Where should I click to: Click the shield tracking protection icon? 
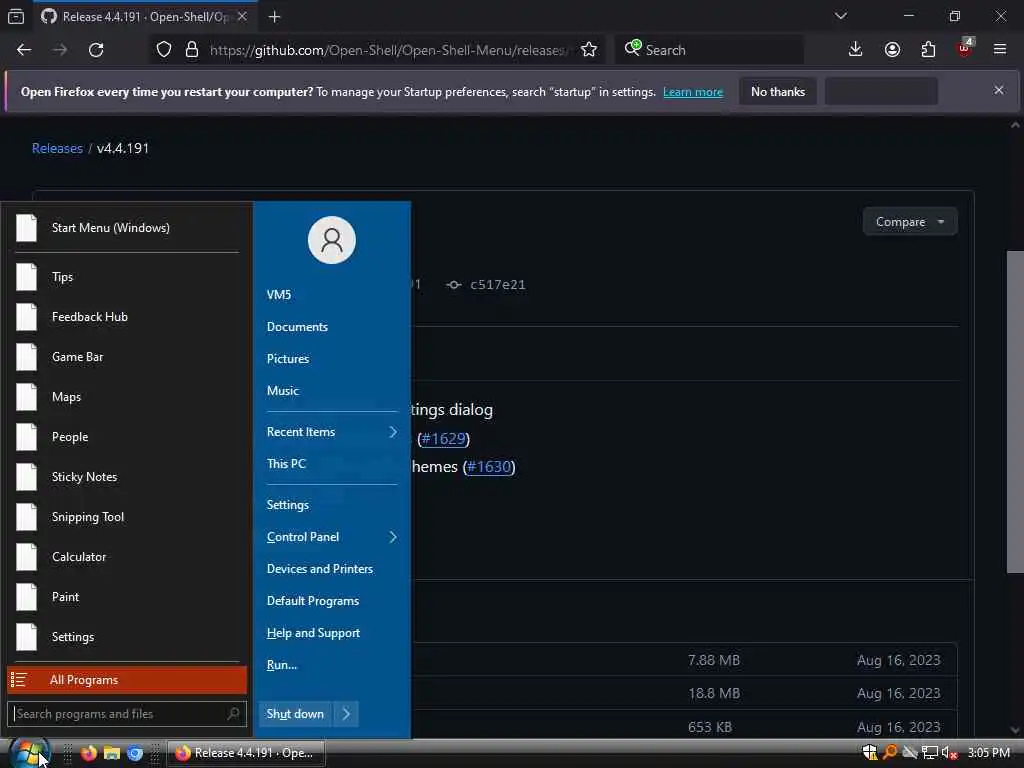point(164,50)
